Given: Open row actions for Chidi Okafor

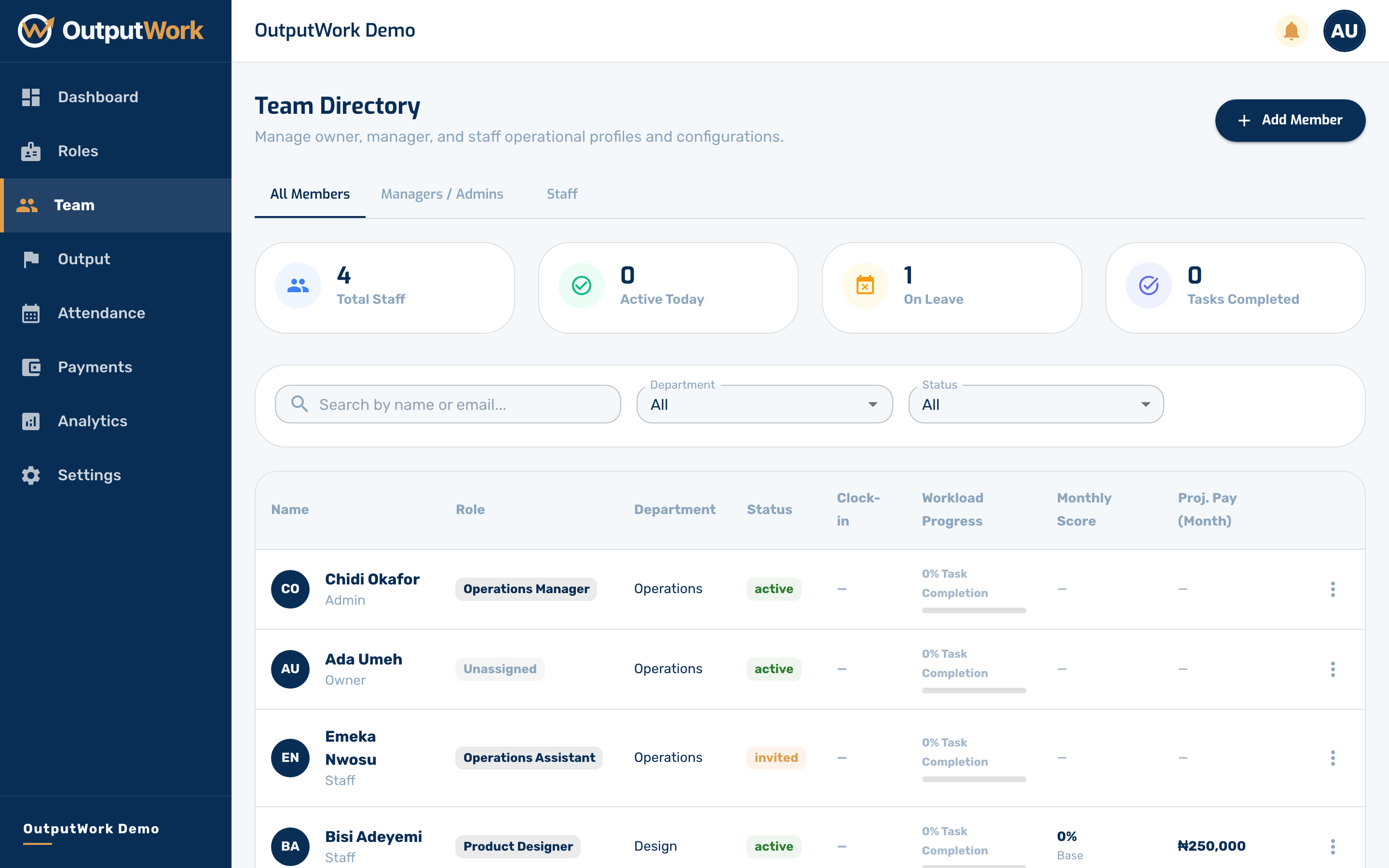Looking at the screenshot, I should (x=1333, y=589).
